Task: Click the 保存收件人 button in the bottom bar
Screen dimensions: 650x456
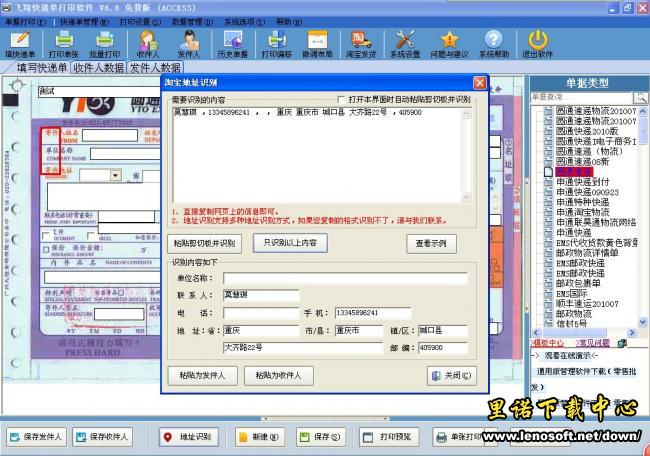Action: [x=103, y=437]
